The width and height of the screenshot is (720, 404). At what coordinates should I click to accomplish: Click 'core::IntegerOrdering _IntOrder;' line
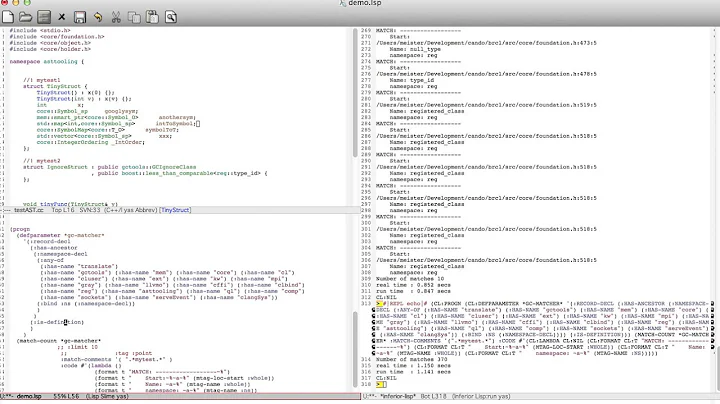[90, 142]
